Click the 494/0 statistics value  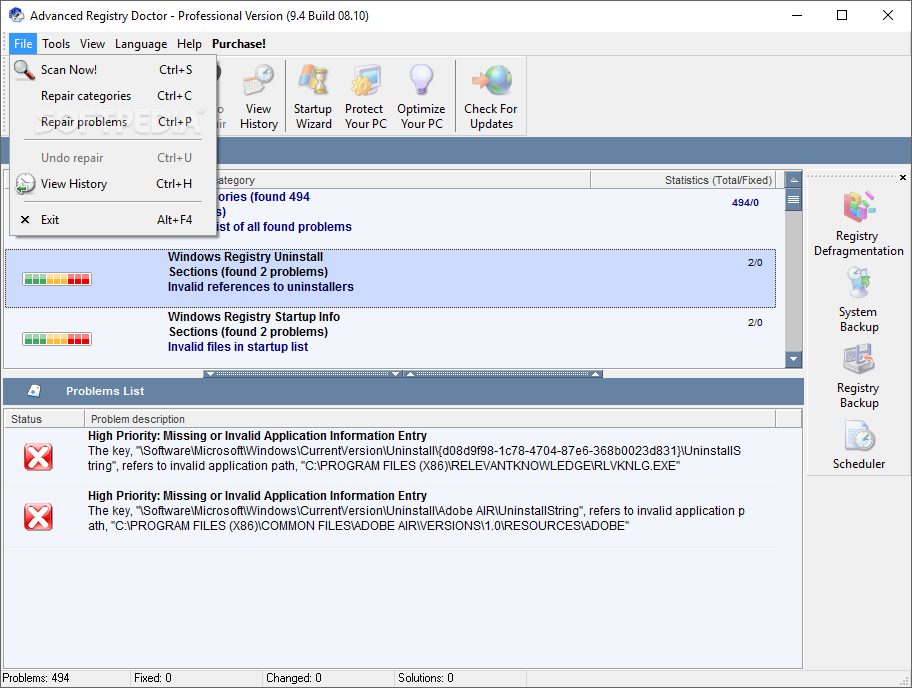[745, 203]
